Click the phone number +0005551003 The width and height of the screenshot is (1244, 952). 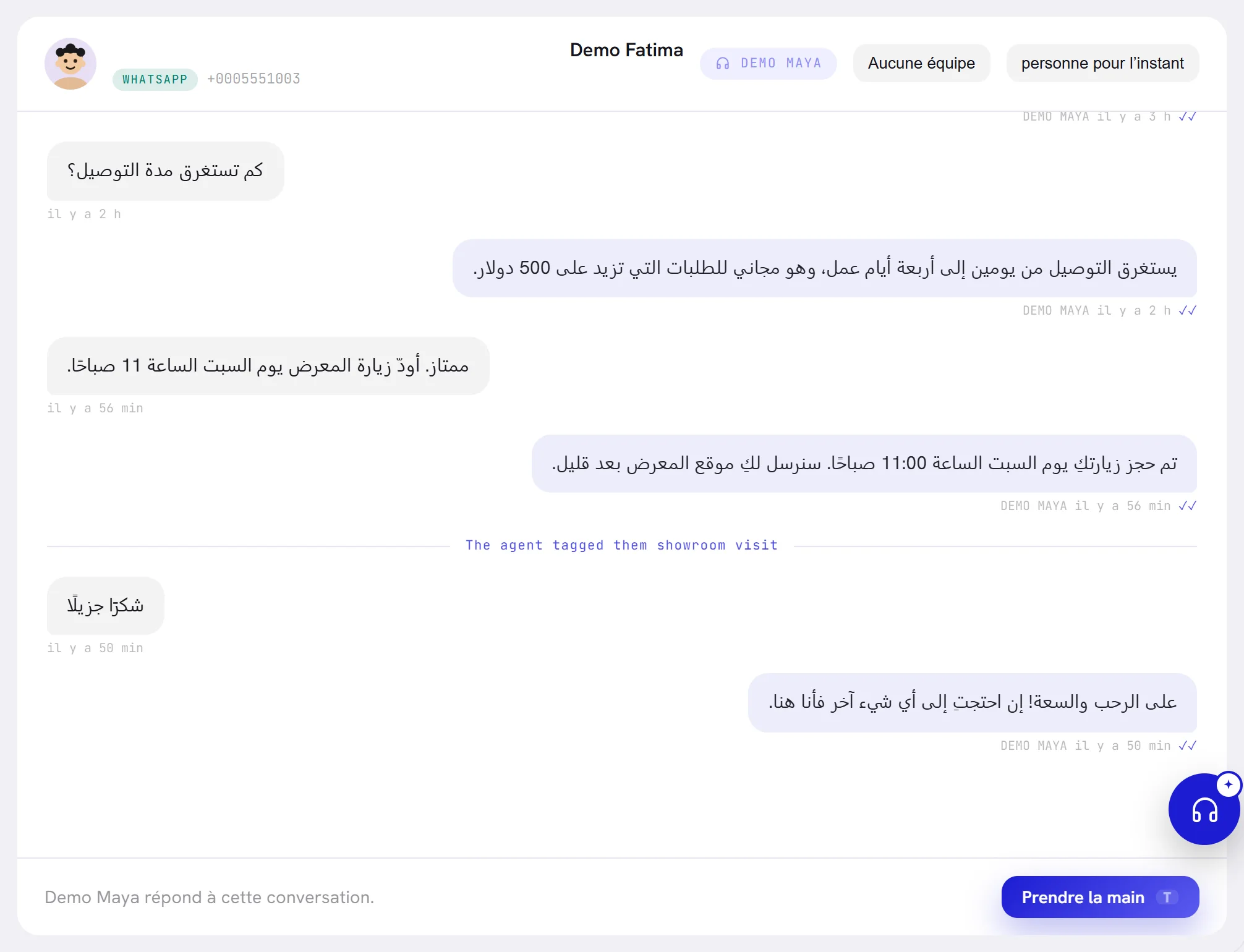(x=253, y=79)
